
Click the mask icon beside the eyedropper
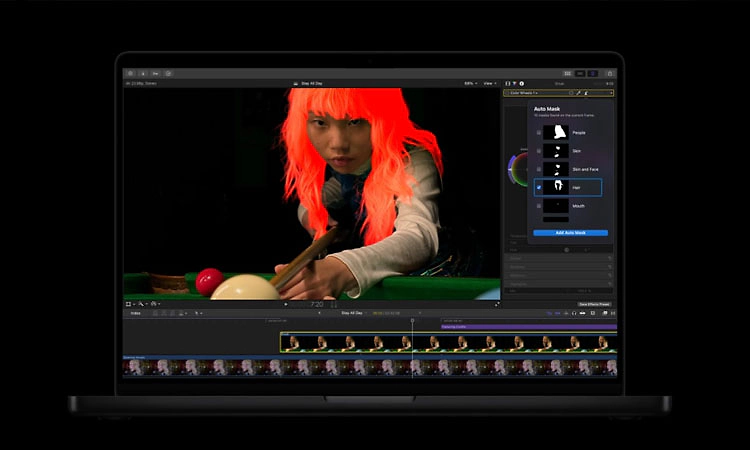coord(586,93)
